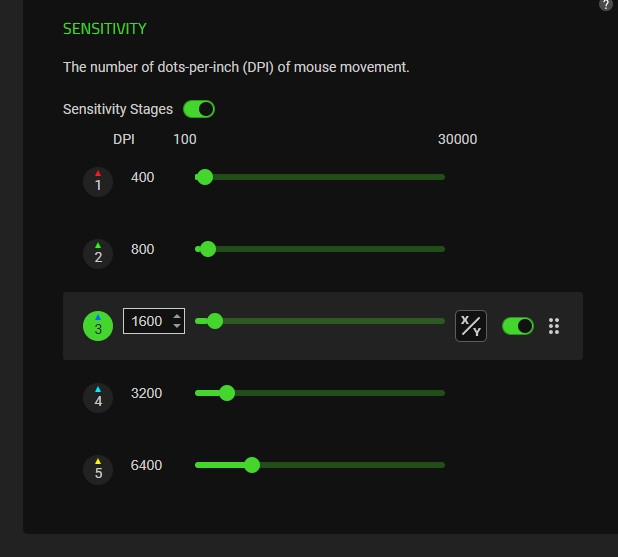Click the active stage 3 green circle

[x=98, y=326]
